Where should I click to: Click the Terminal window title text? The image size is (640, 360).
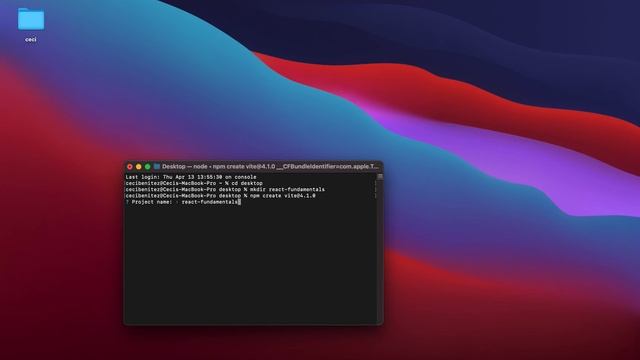pos(270,167)
